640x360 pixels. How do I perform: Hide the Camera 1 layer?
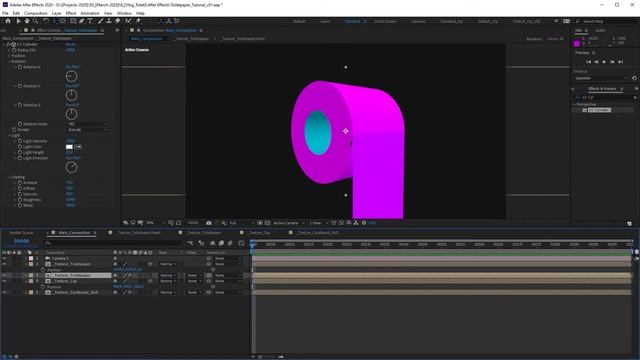click(4, 258)
